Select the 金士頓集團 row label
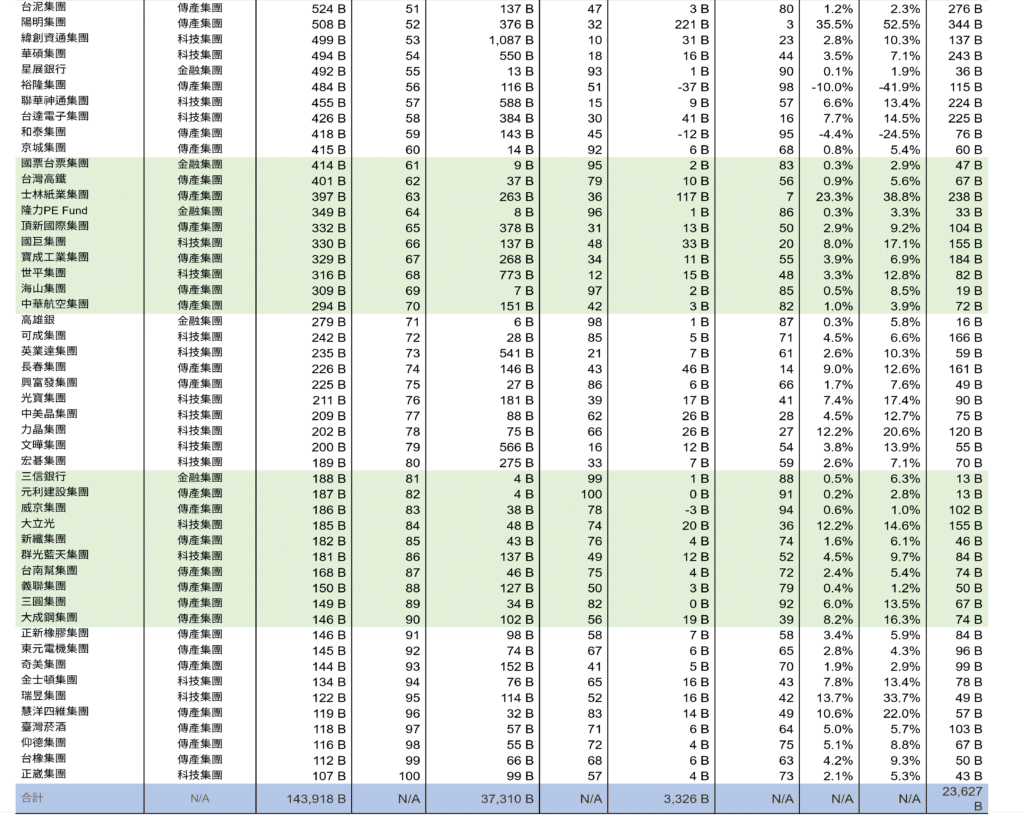Image resolution: width=1024 pixels, height=821 pixels. [49, 681]
